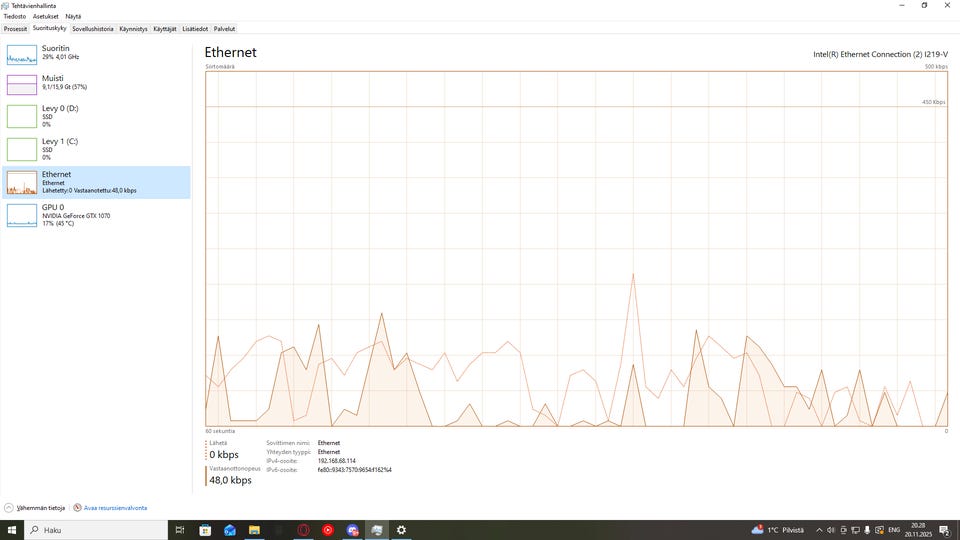Open the clock showing 20.28
The width and height of the screenshot is (960, 540).
[x=918, y=530]
